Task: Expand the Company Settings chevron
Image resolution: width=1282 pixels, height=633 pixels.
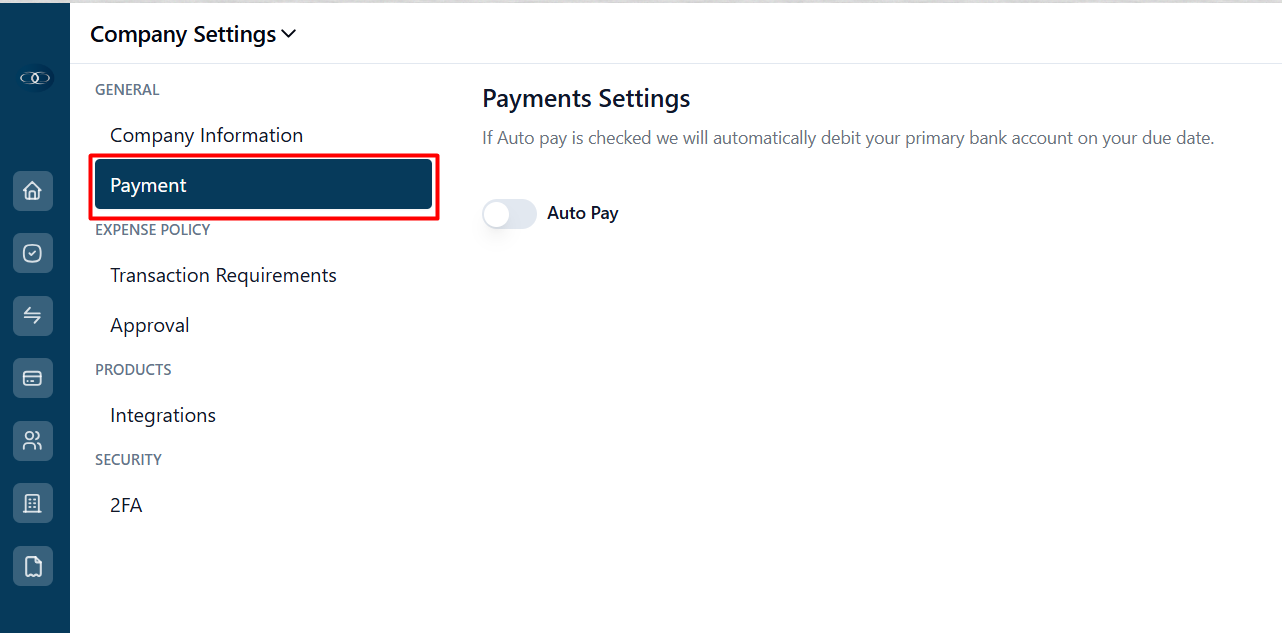Action: tap(289, 34)
